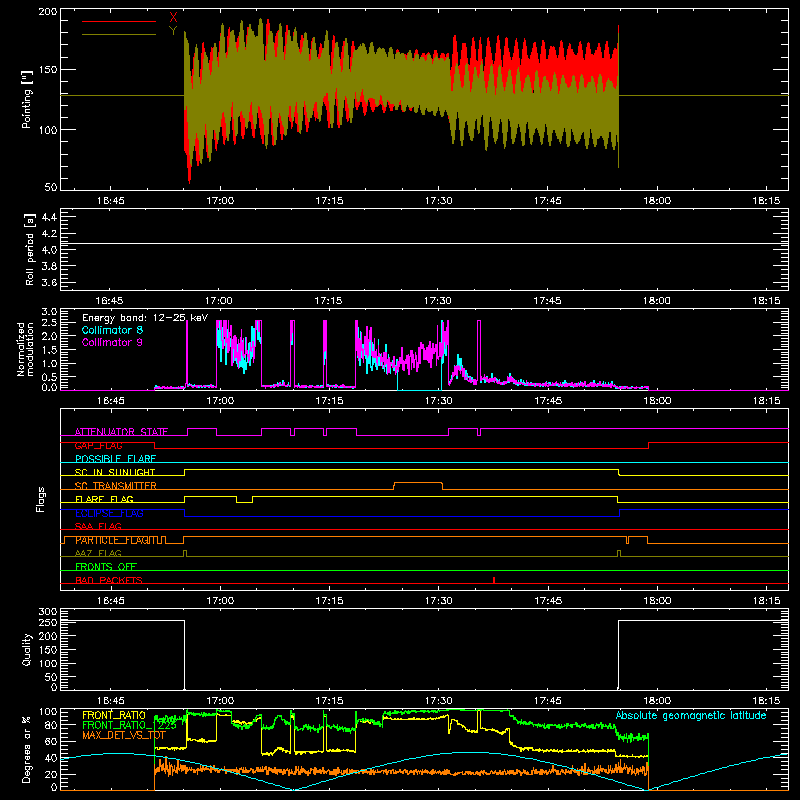The height and width of the screenshot is (800, 800).
Task: Click the '3.0' tick on modulation axis
Action: click(x=49, y=311)
